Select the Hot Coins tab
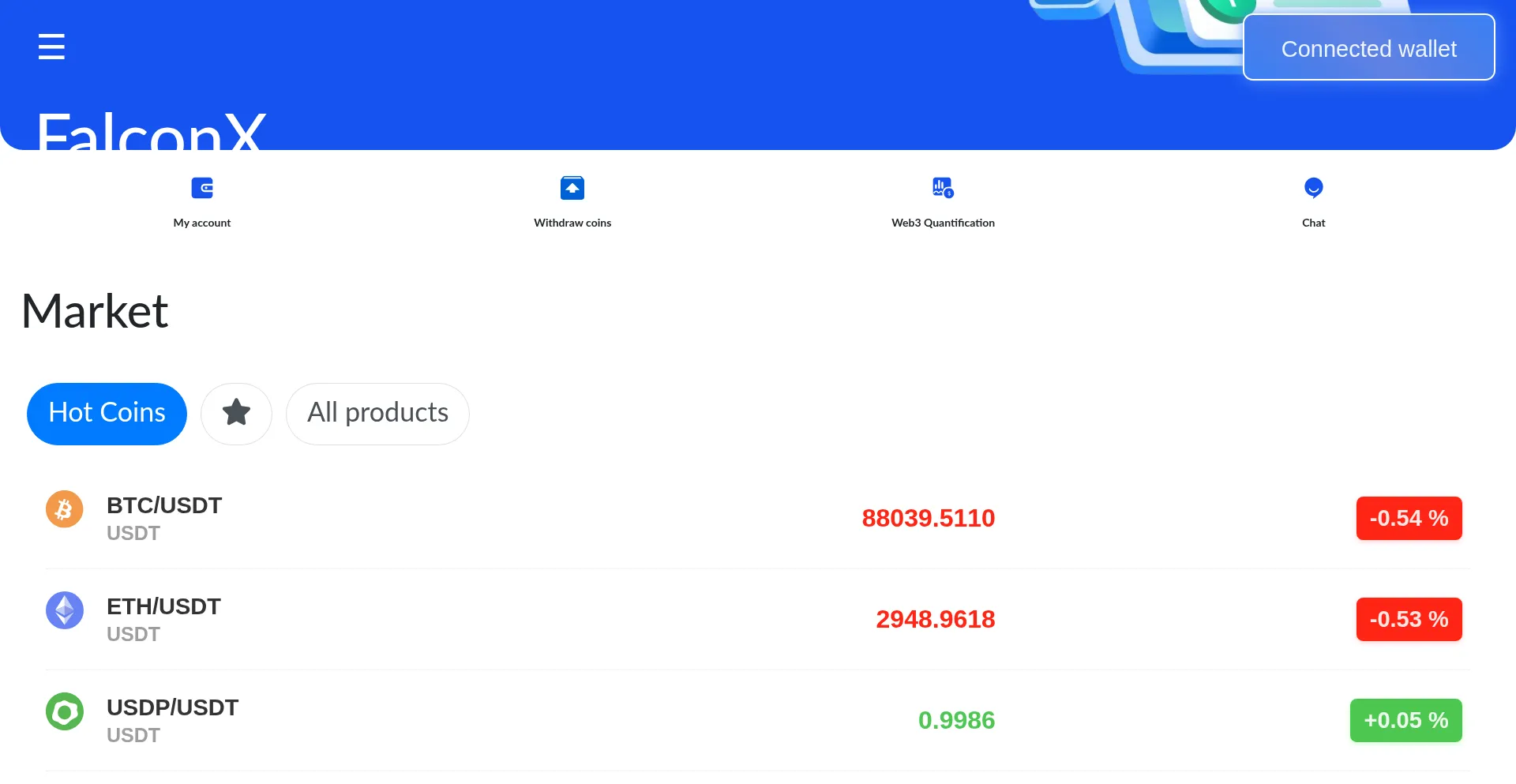Viewport: 1516px width, 784px height. coord(107,413)
